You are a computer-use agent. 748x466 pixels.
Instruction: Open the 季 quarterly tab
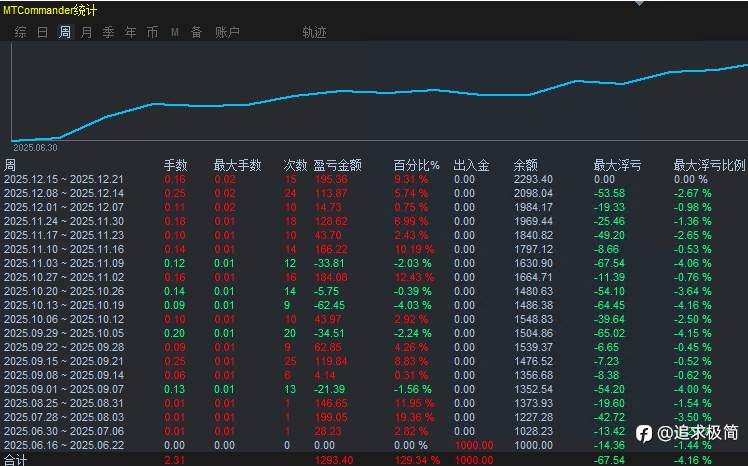pos(108,32)
